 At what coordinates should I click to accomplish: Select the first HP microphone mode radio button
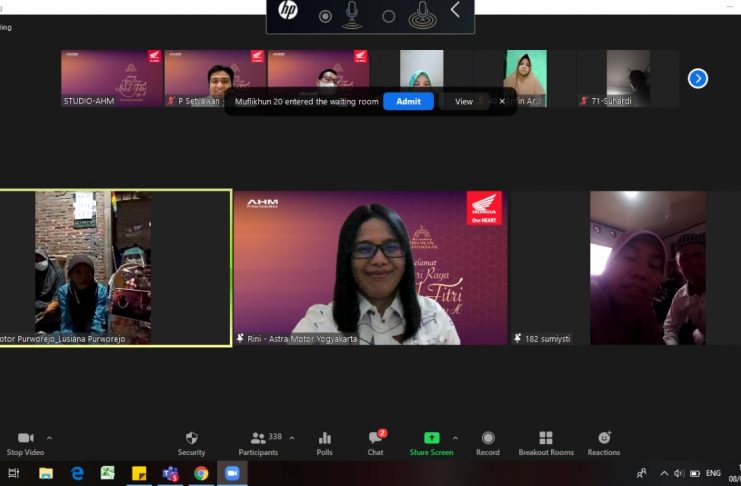point(325,16)
